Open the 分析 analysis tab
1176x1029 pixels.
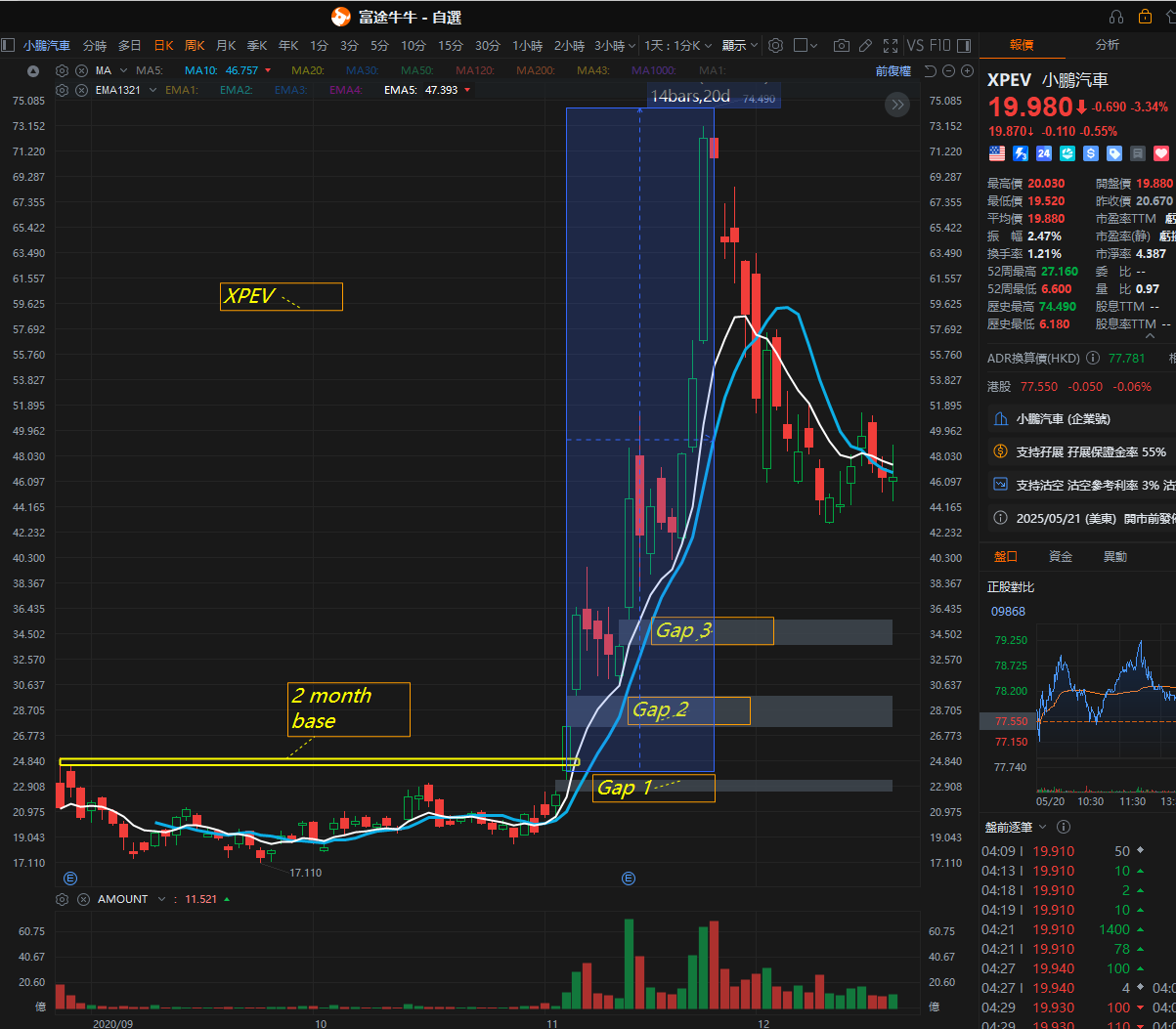(1108, 45)
